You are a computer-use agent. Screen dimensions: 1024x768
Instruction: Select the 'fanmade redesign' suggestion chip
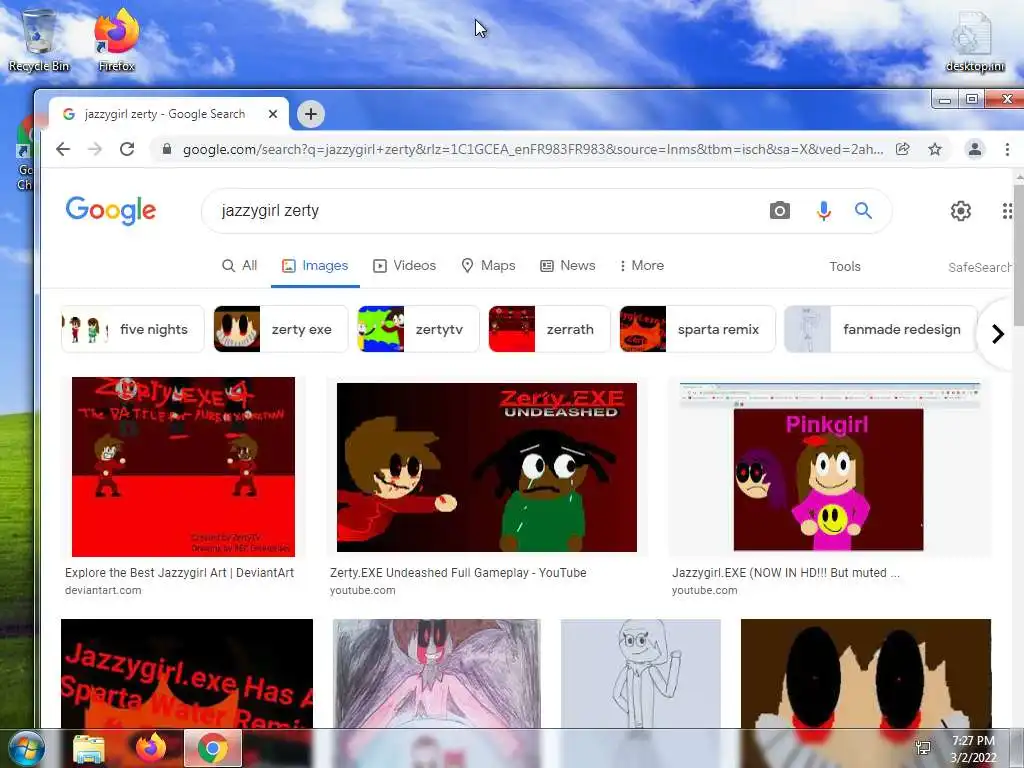pos(880,329)
